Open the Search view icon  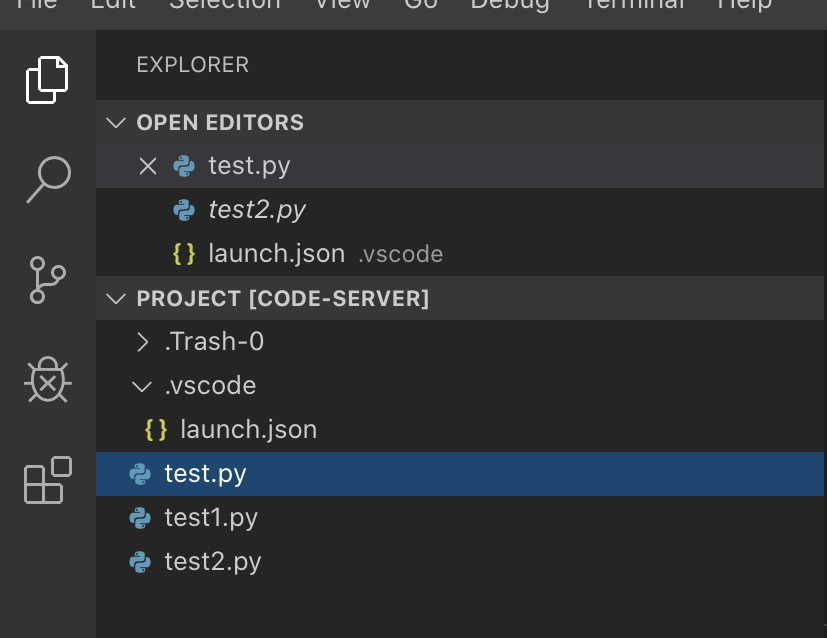(47, 180)
